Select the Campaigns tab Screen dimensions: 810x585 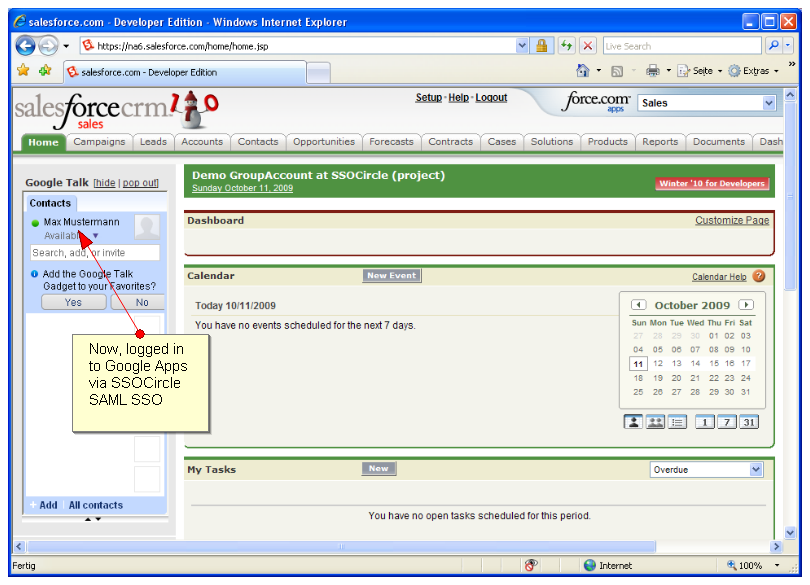click(x=99, y=142)
